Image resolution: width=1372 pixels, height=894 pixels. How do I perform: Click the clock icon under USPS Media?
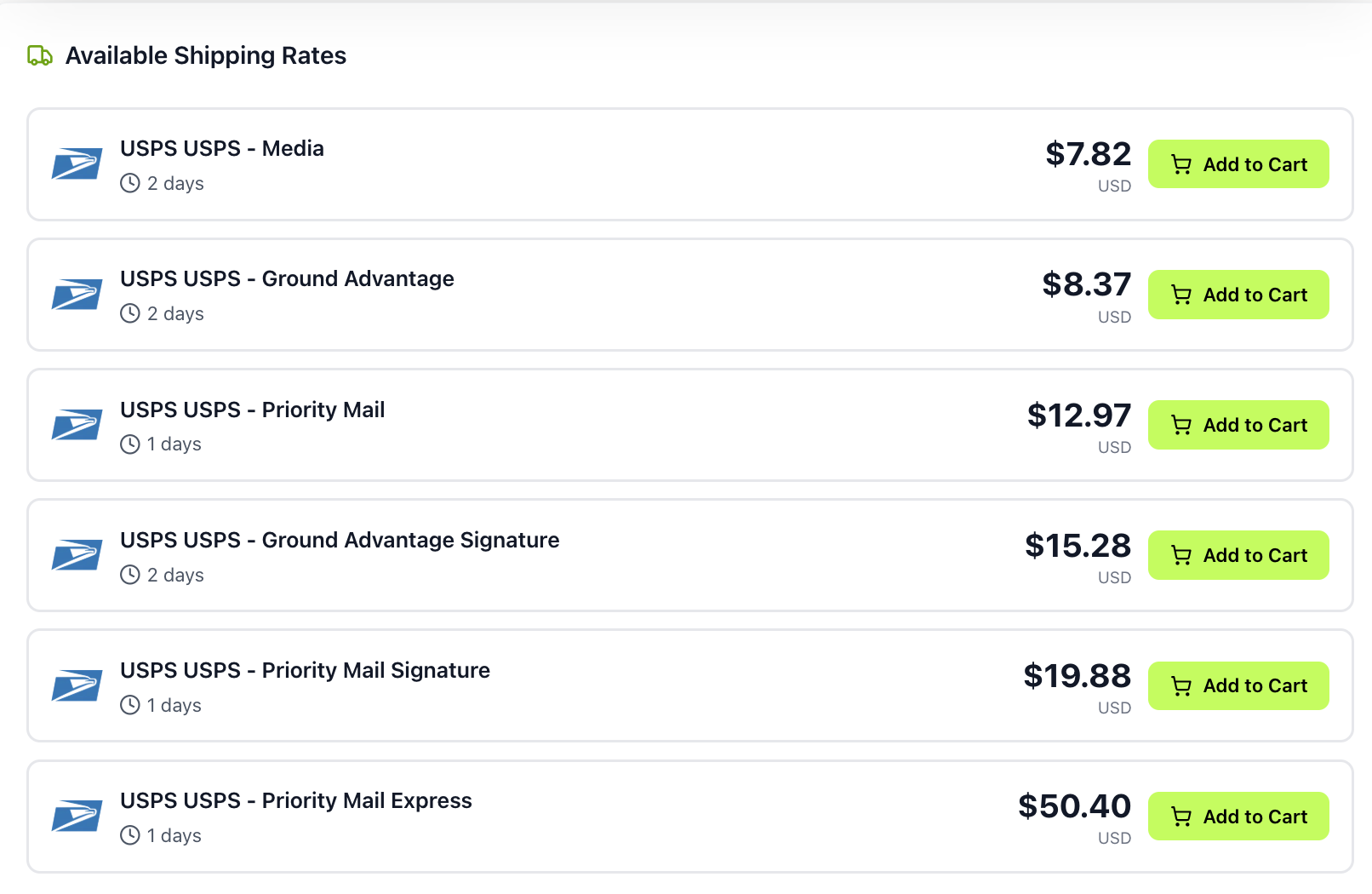pyautogui.click(x=130, y=183)
